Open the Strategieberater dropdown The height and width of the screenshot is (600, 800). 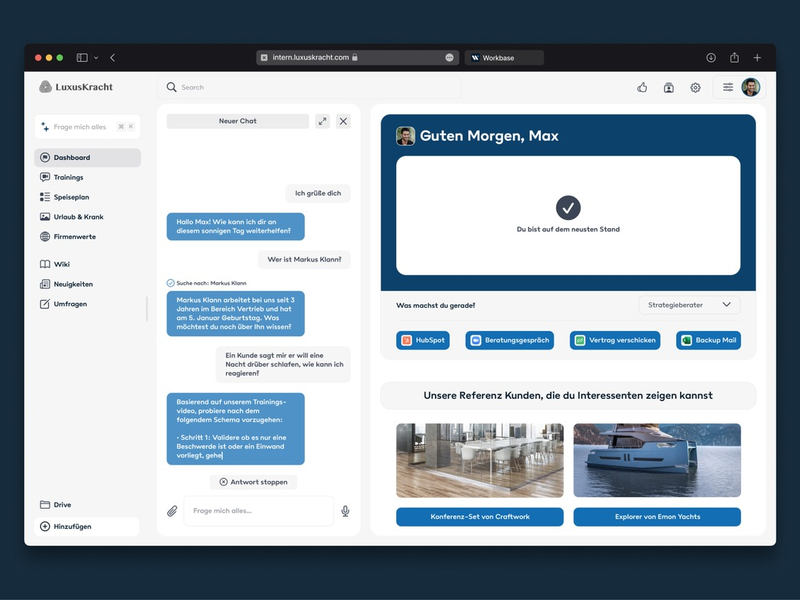coord(688,304)
